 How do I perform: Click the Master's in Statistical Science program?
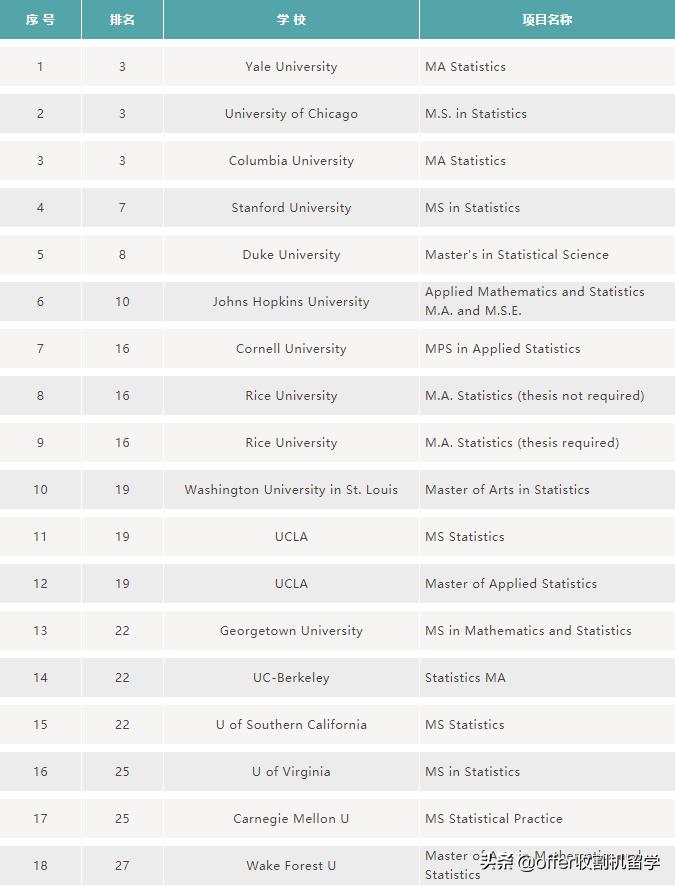(516, 255)
